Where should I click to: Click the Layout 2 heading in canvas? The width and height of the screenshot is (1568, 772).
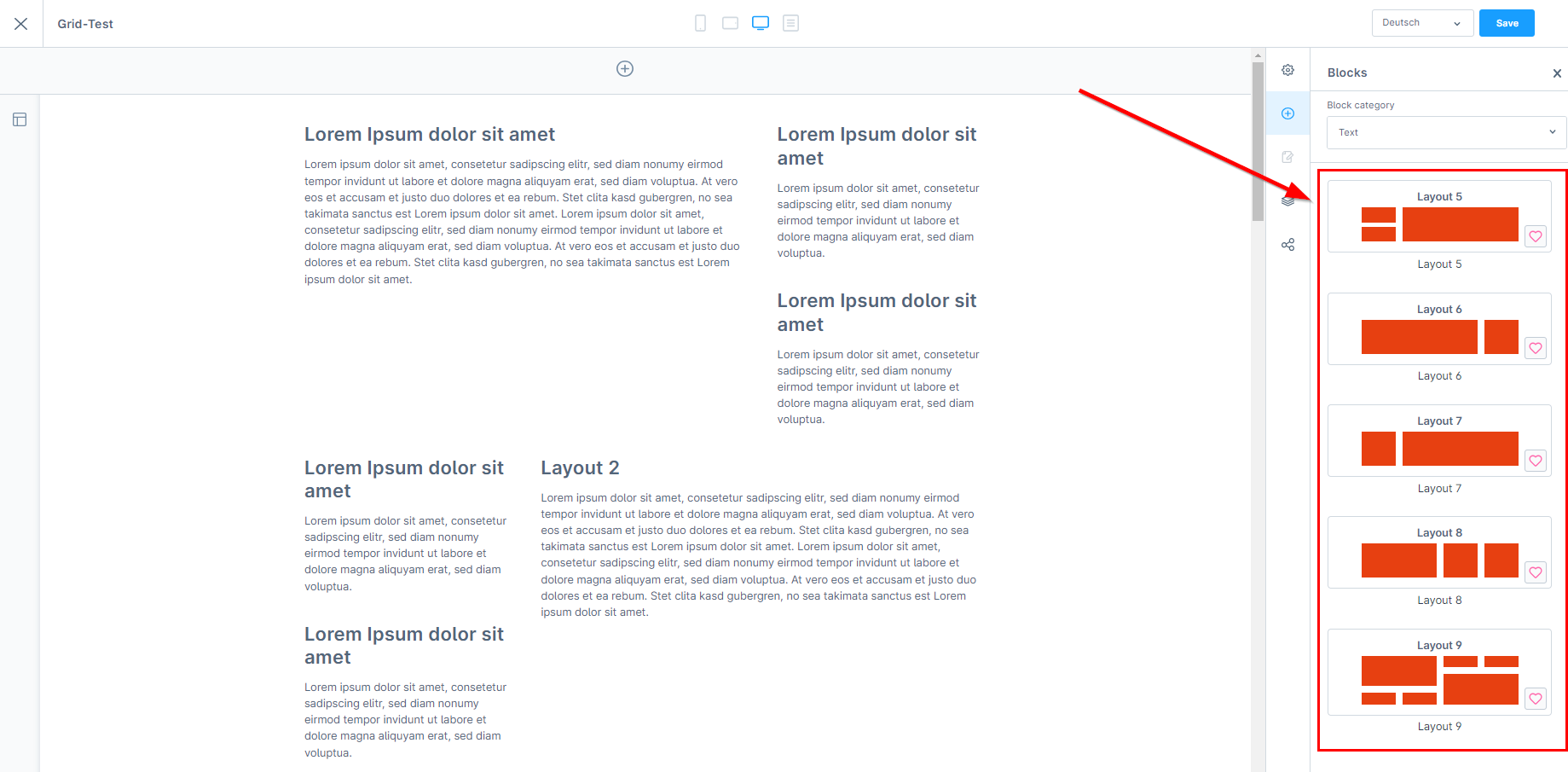(580, 468)
